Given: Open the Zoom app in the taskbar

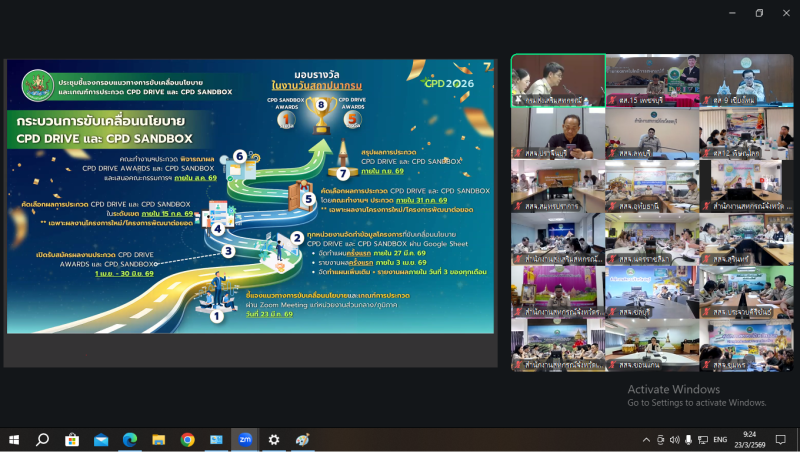Looking at the screenshot, I should 245,439.
